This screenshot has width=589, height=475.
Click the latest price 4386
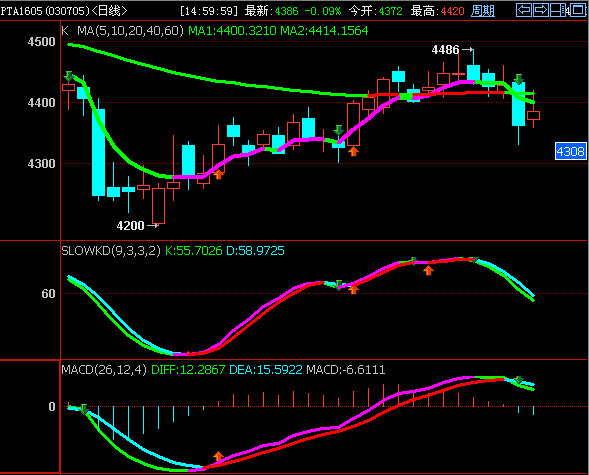tap(287, 11)
